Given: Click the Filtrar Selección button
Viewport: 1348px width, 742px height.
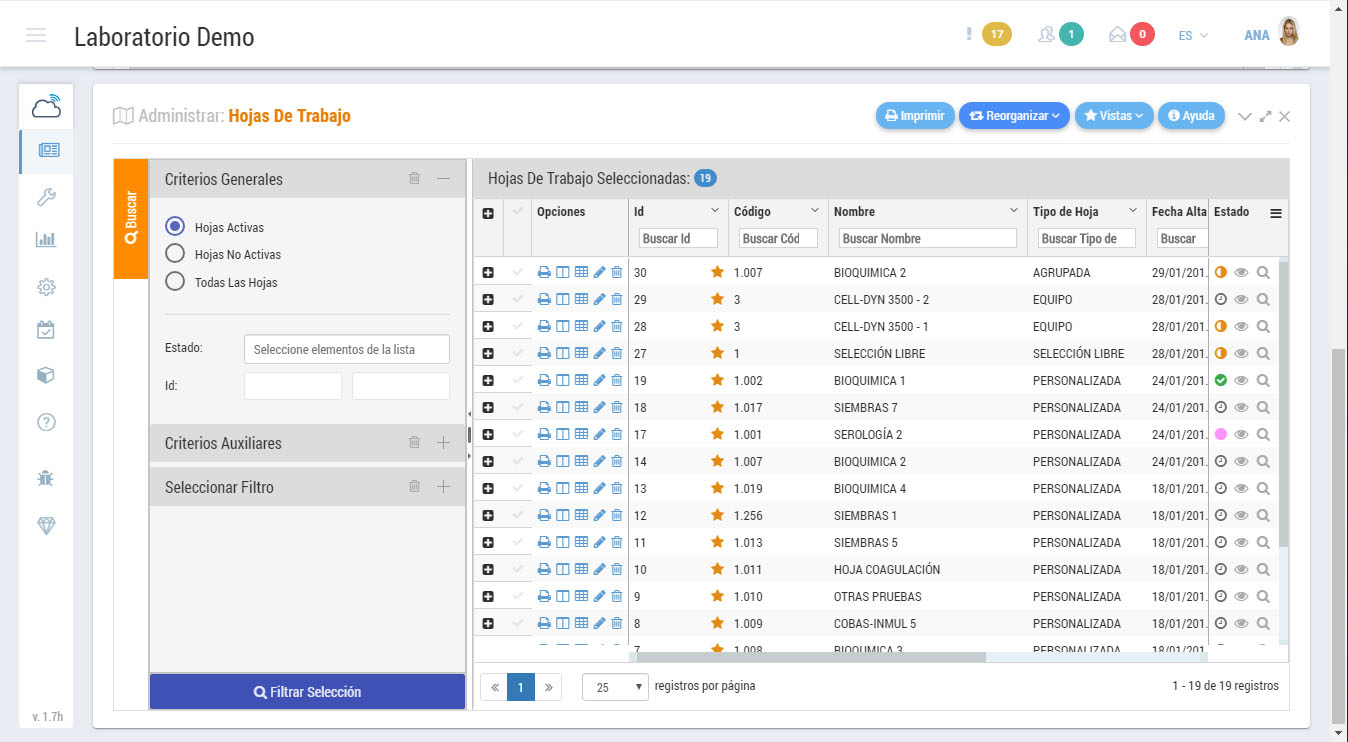Looking at the screenshot, I should pyautogui.click(x=307, y=692).
